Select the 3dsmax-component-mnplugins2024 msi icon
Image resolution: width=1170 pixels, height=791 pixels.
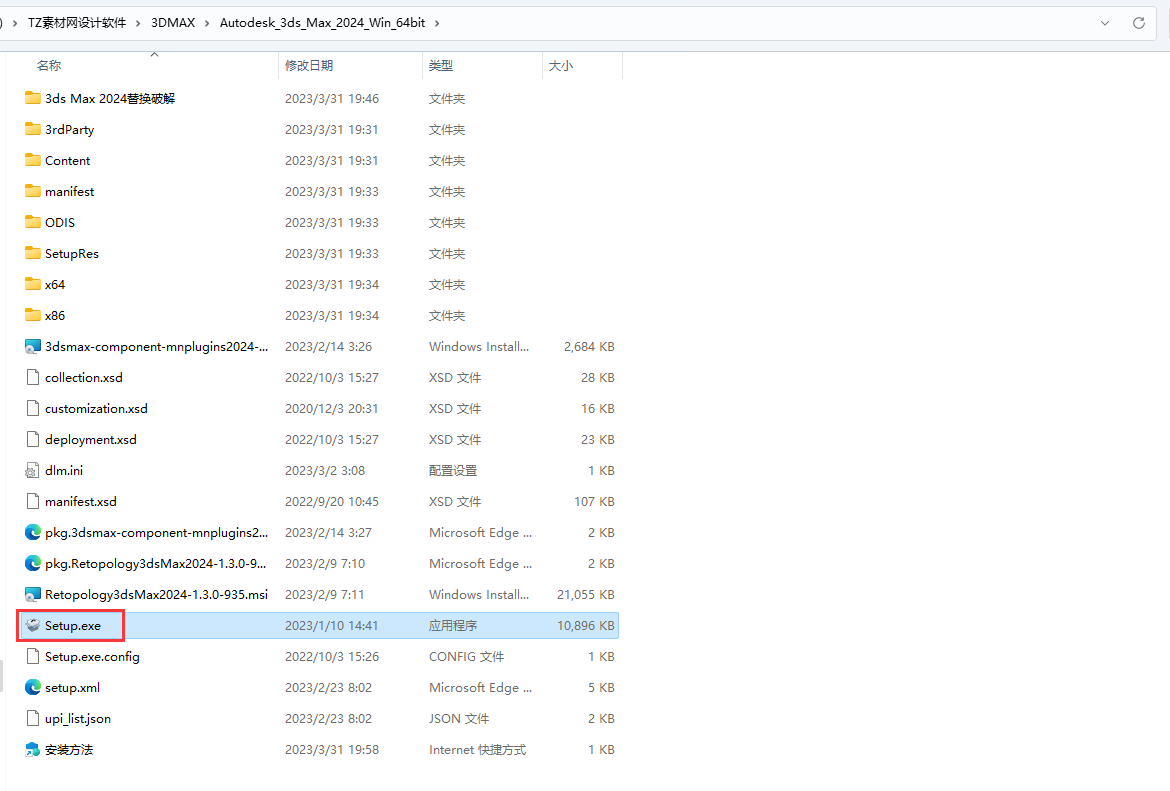tap(33, 347)
